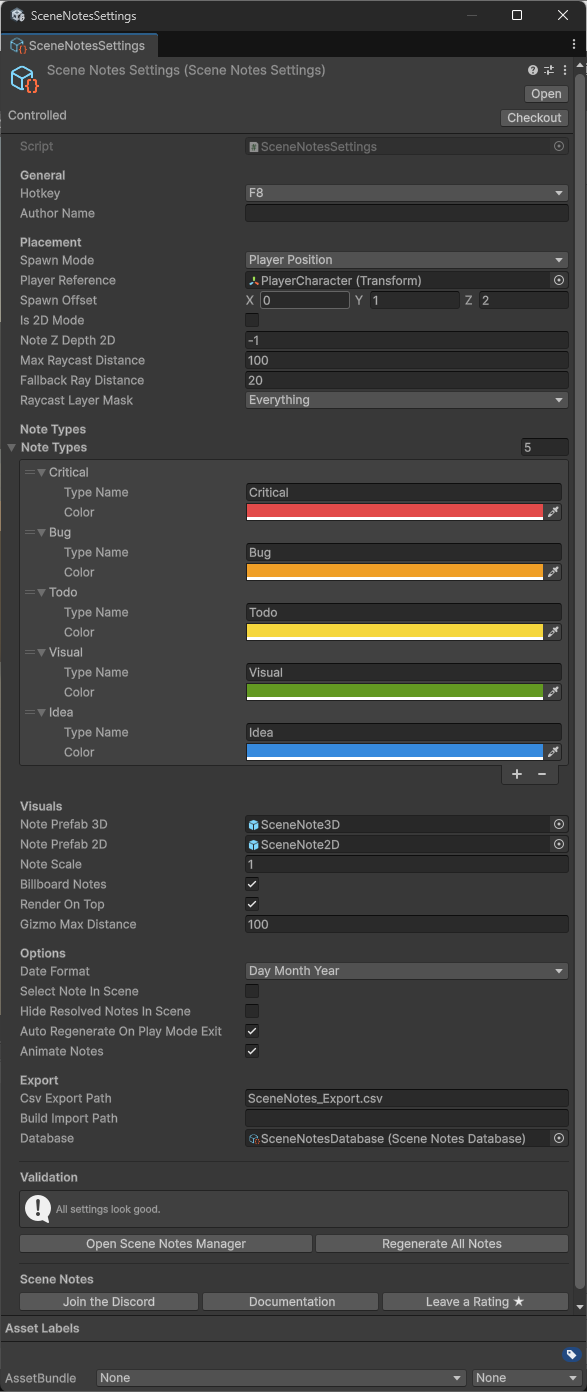Click the Checkout button
587x1392 pixels.
(x=534, y=118)
